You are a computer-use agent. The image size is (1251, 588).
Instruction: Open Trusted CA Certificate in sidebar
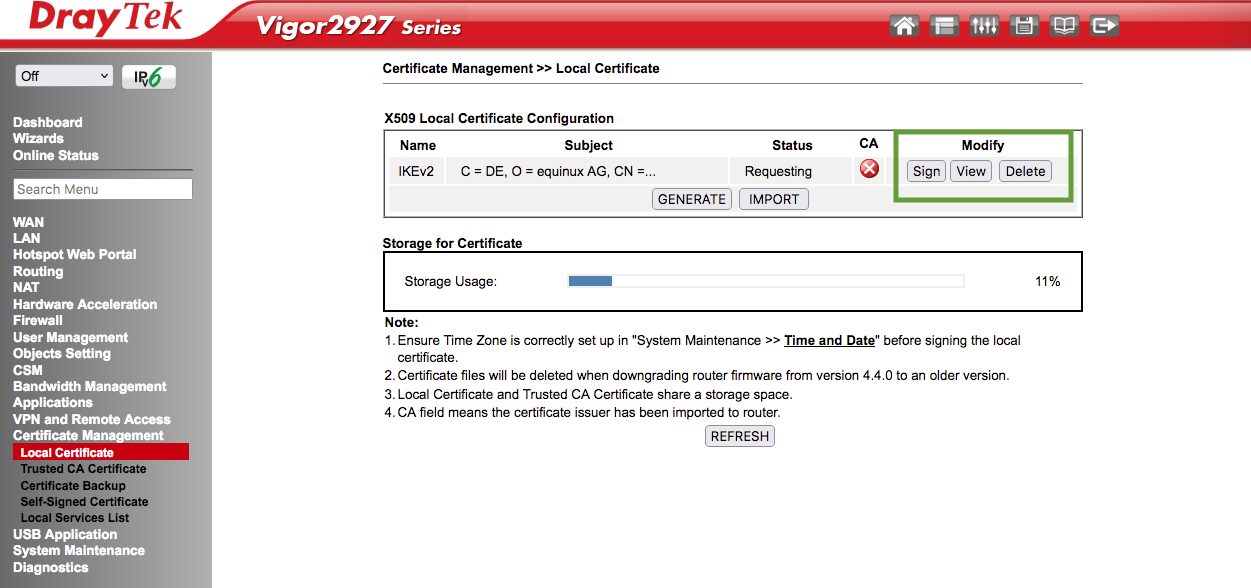click(83, 468)
